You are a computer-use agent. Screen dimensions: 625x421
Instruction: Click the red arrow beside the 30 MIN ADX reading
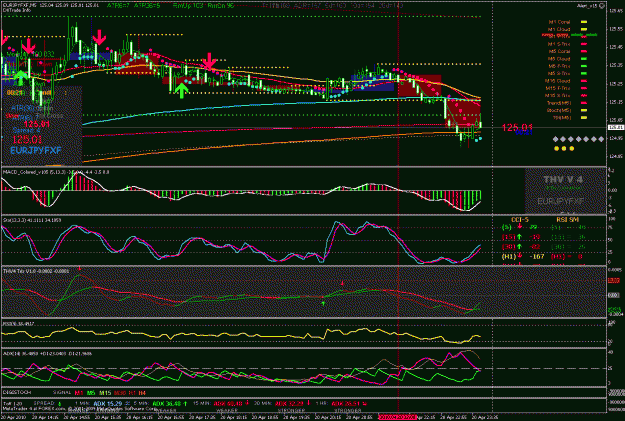click(x=309, y=403)
